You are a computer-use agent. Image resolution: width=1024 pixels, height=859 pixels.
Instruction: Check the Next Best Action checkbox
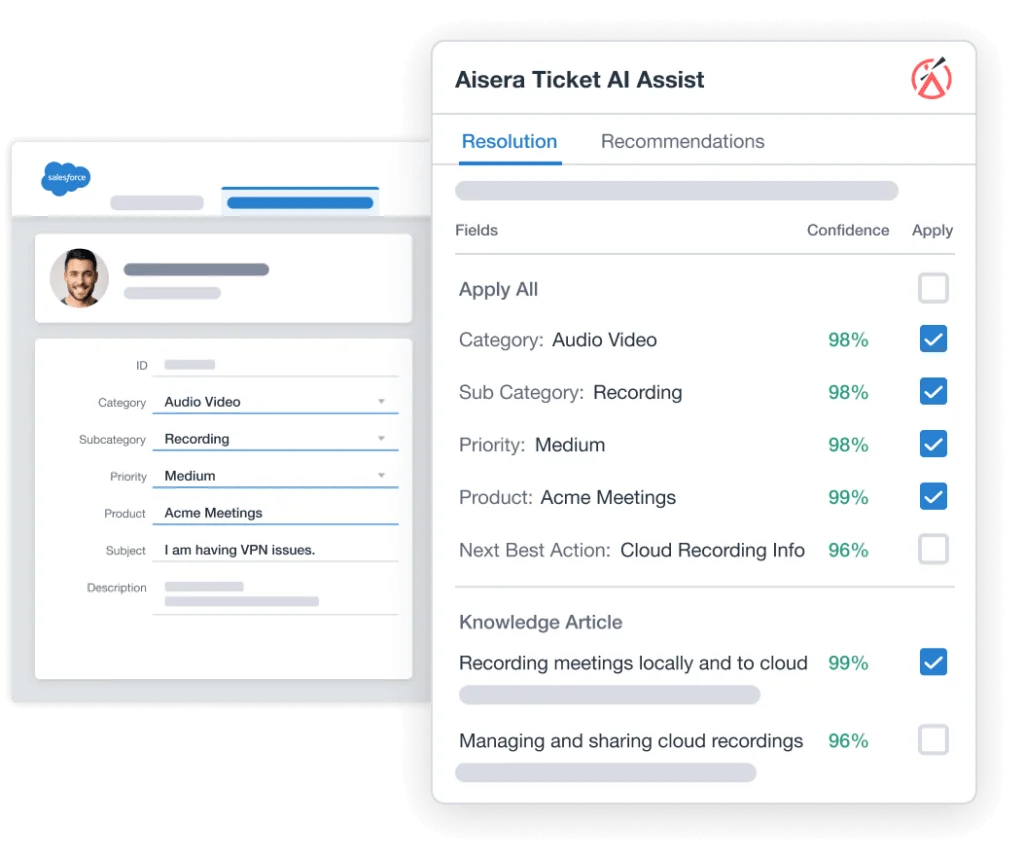pos(933,549)
